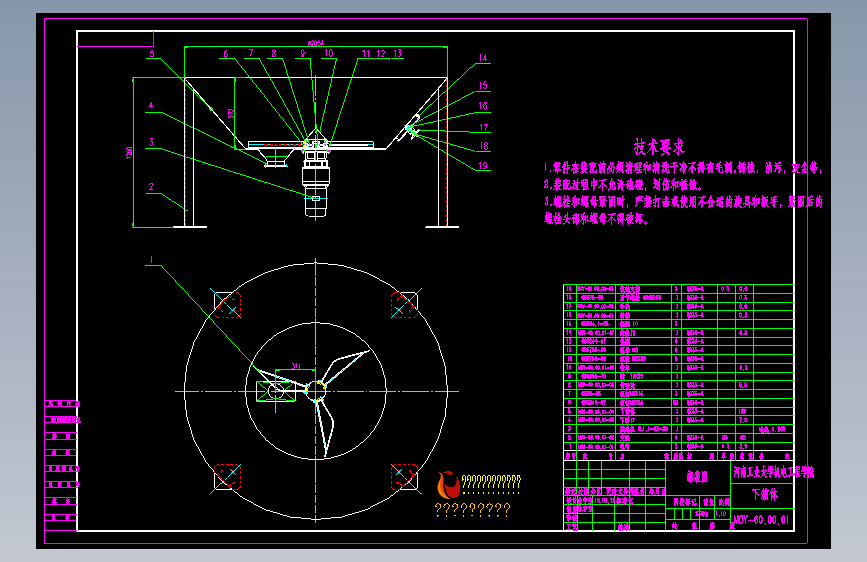Click parts list row number 19

click(678, 289)
